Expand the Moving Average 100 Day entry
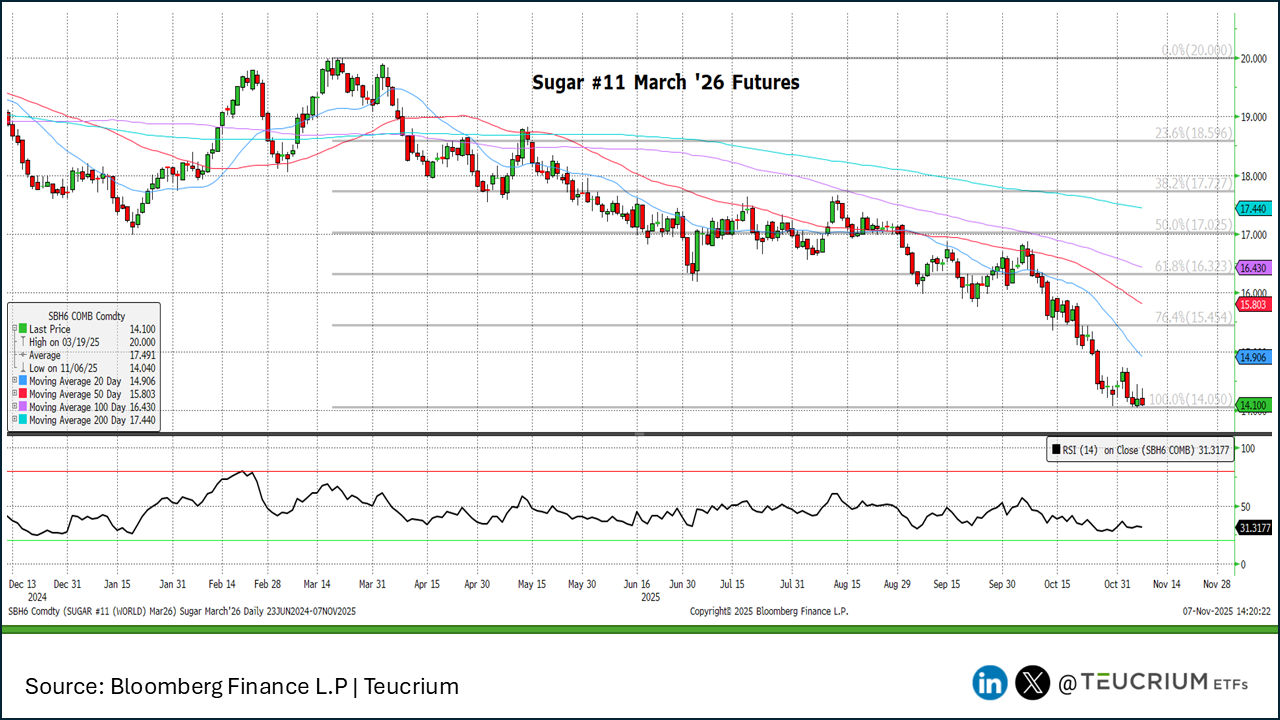Image resolution: width=1280 pixels, height=720 pixels. (14, 407)
